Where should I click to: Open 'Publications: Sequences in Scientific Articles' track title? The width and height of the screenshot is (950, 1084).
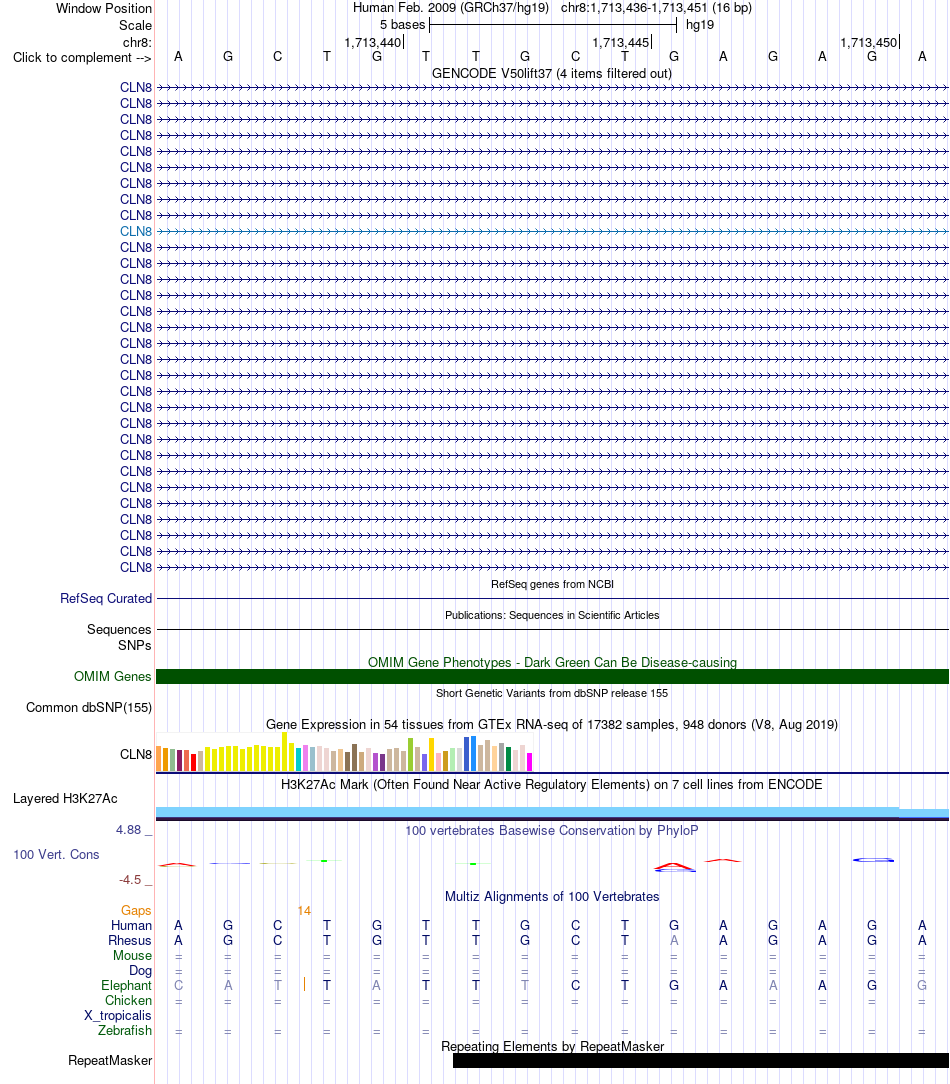click(552, 615)
